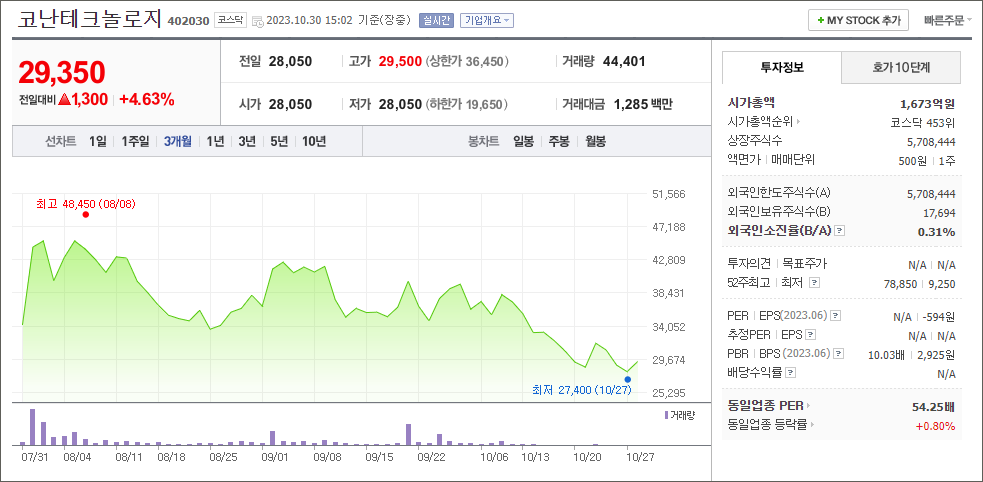Click the tallest volume bar near 07/31
The image size is (983, 482).
tap(32, 427)
